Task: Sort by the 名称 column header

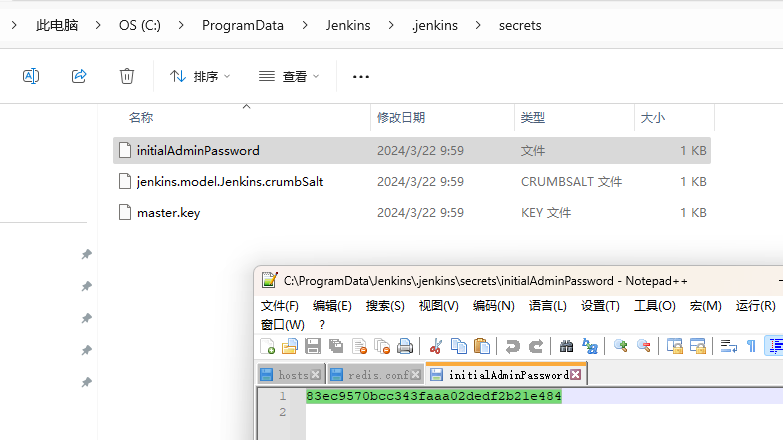Action: [x=141, y=117]
